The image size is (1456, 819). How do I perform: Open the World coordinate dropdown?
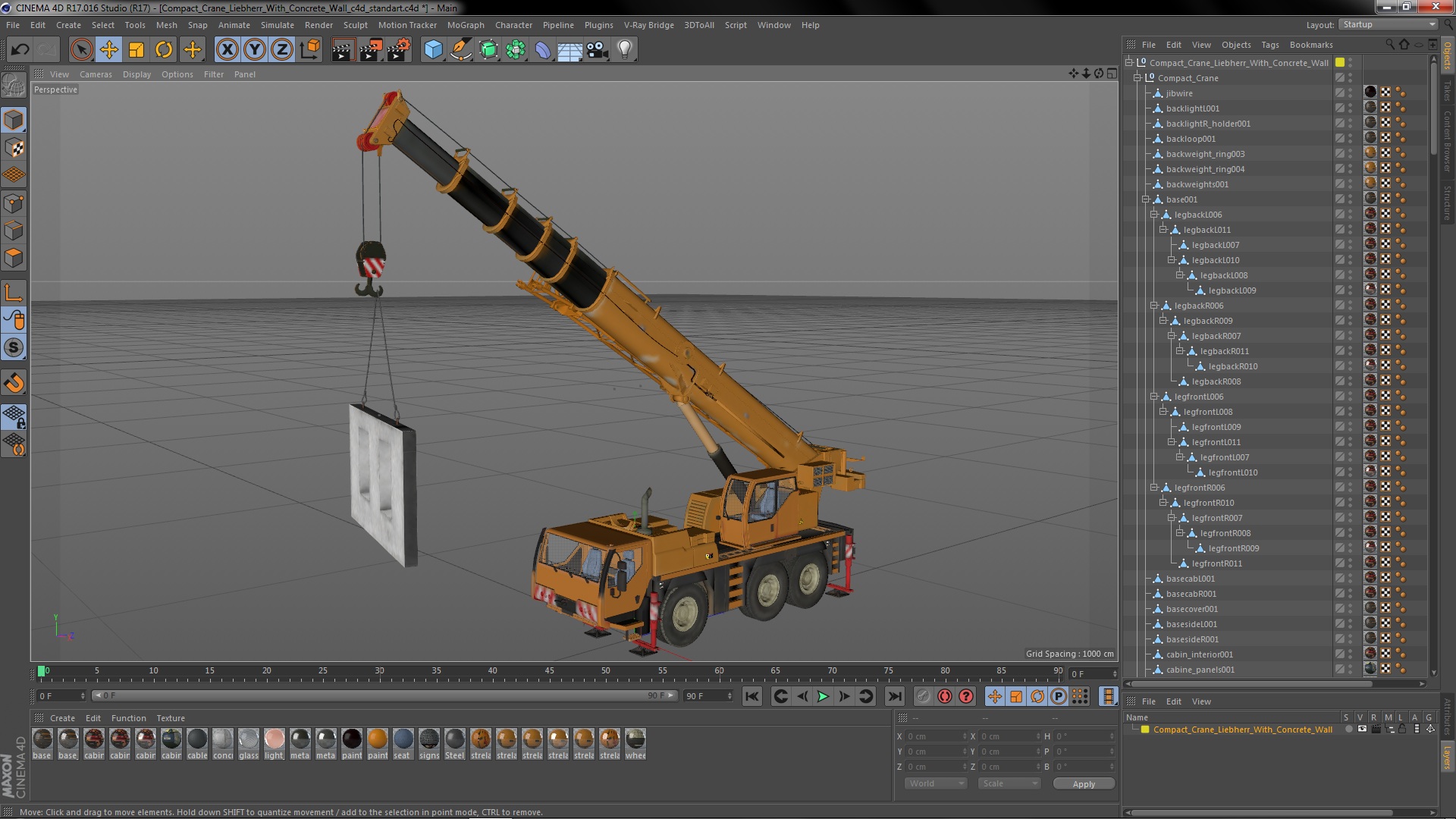936,783
